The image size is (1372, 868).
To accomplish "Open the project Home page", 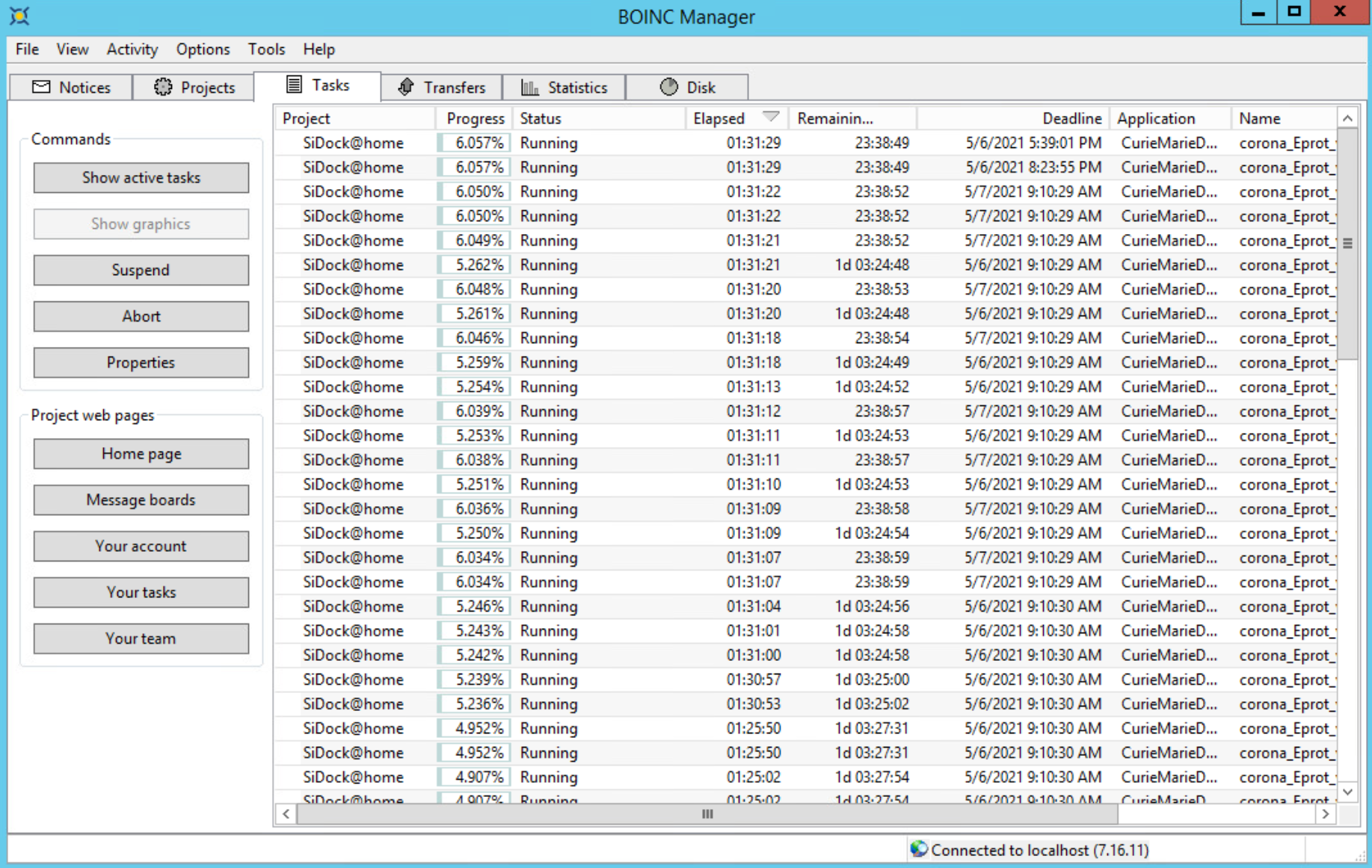I will pyautogui.click(x=141, y=454).
